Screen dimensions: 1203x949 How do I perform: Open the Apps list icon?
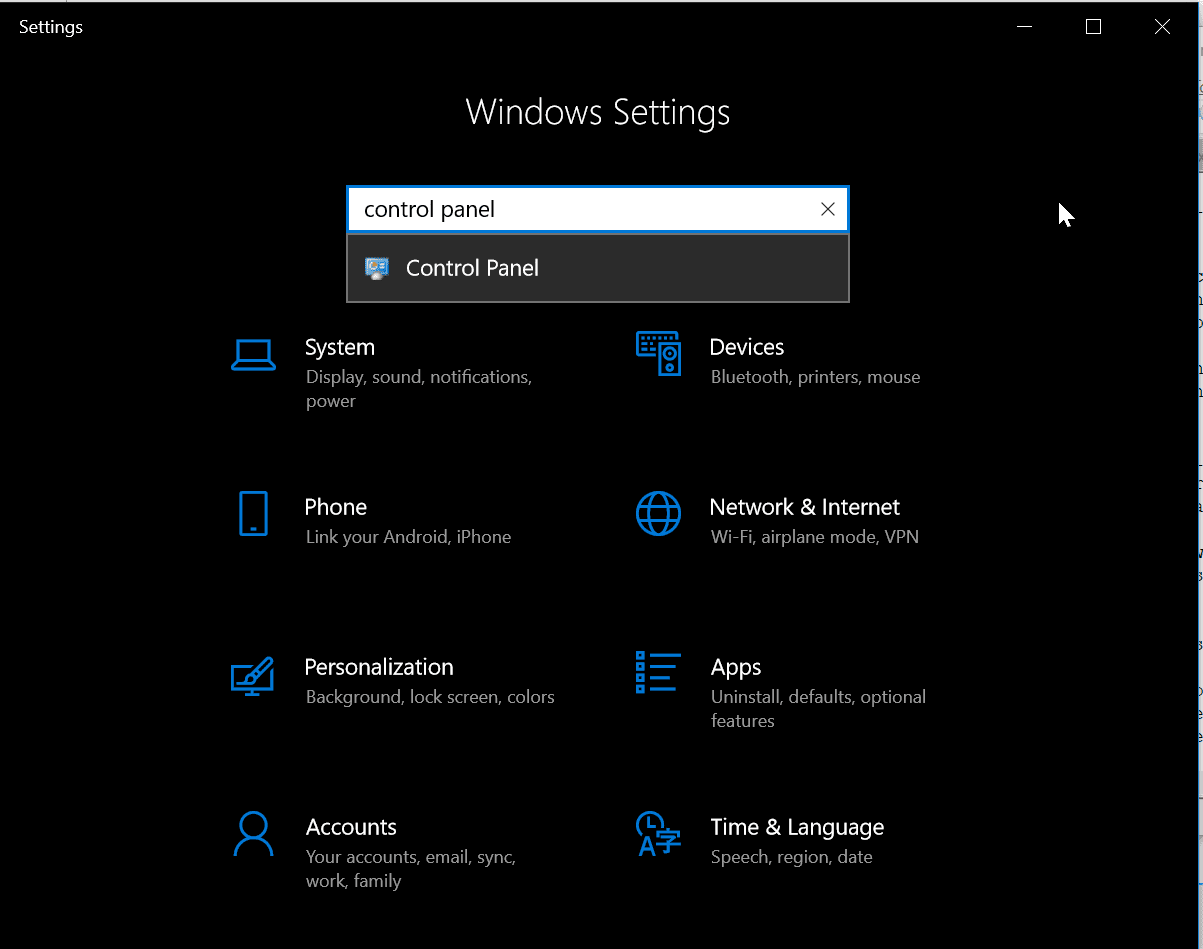tap(658, 672)
